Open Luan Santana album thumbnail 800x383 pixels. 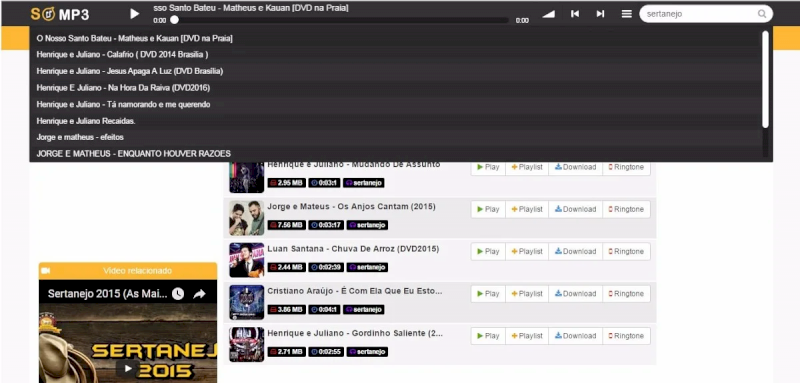tap(246, 260)
